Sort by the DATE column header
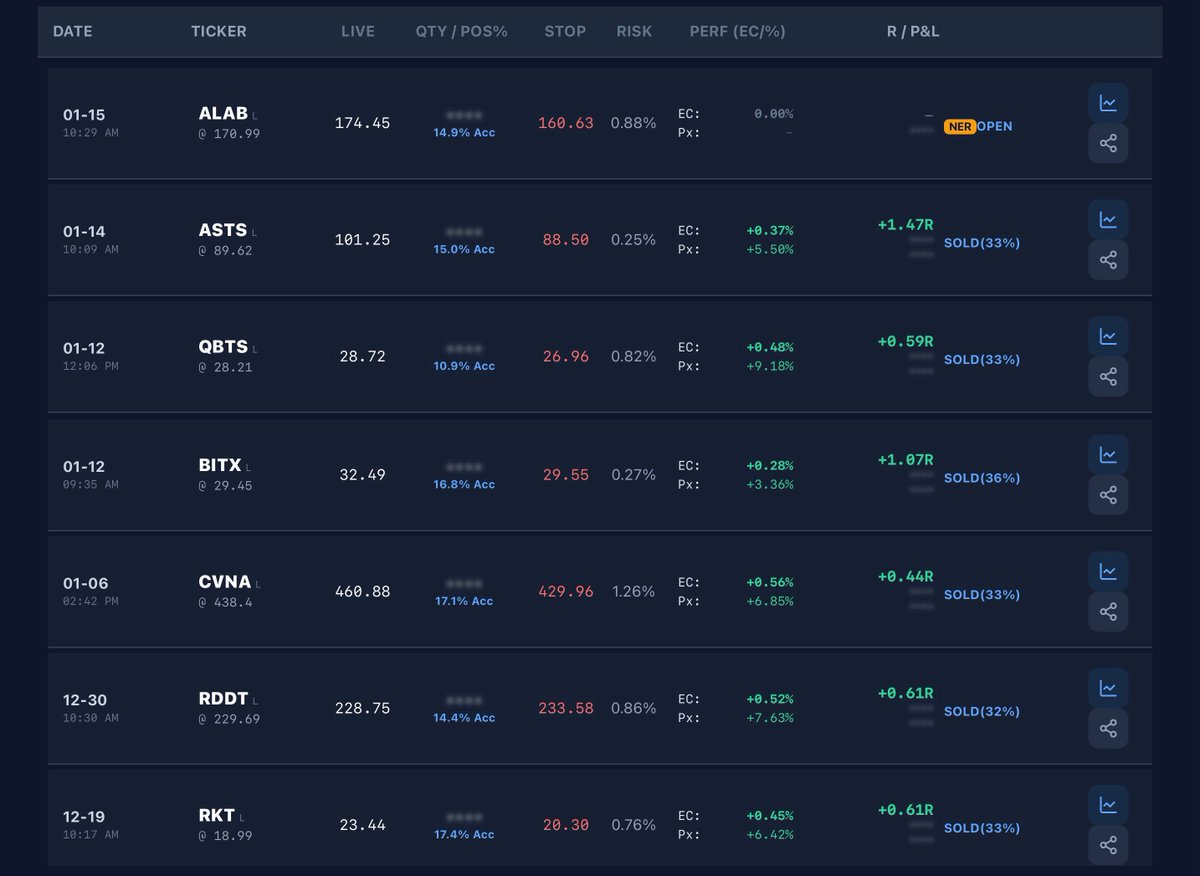The width and height of the screenshot is (1200, 876). pos(72,31)
